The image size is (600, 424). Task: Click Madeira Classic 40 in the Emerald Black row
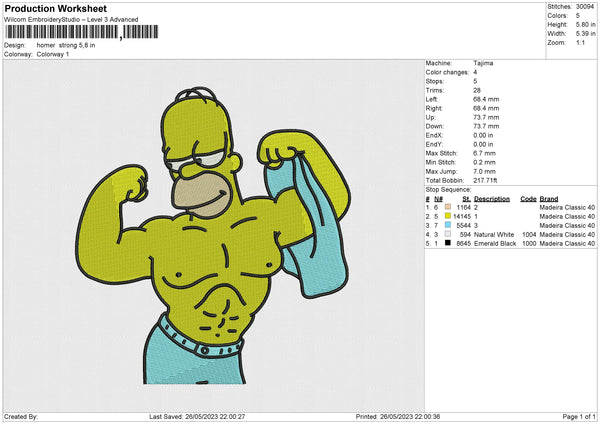coord(567,243)
